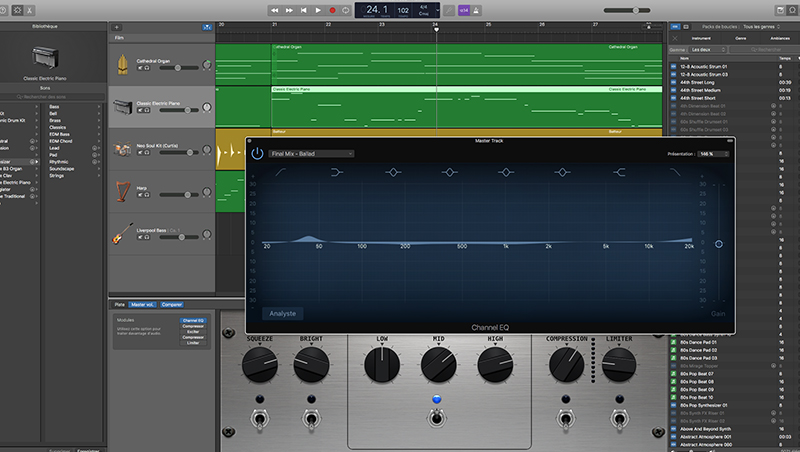The image size is (800, 452).
Task: Toggle the Cycle loop button
Action: click(345, 10)
